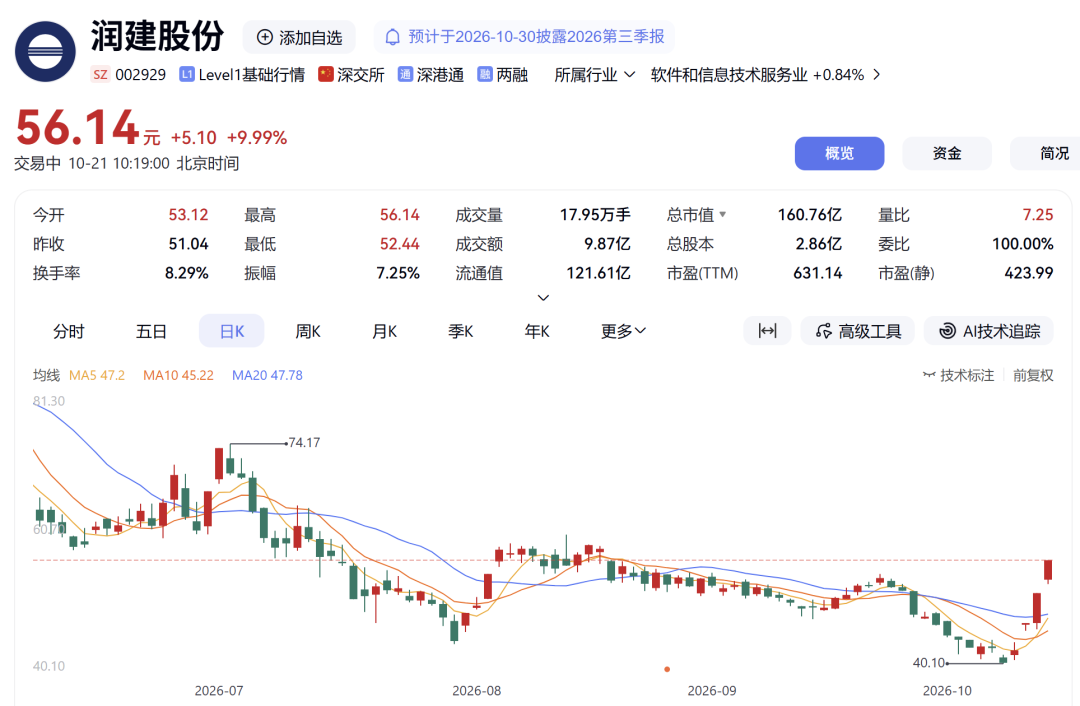Open 软件和信息技术服务业 industry link
The width and height of the screenshot is (1080, 706).
point(729,74)
